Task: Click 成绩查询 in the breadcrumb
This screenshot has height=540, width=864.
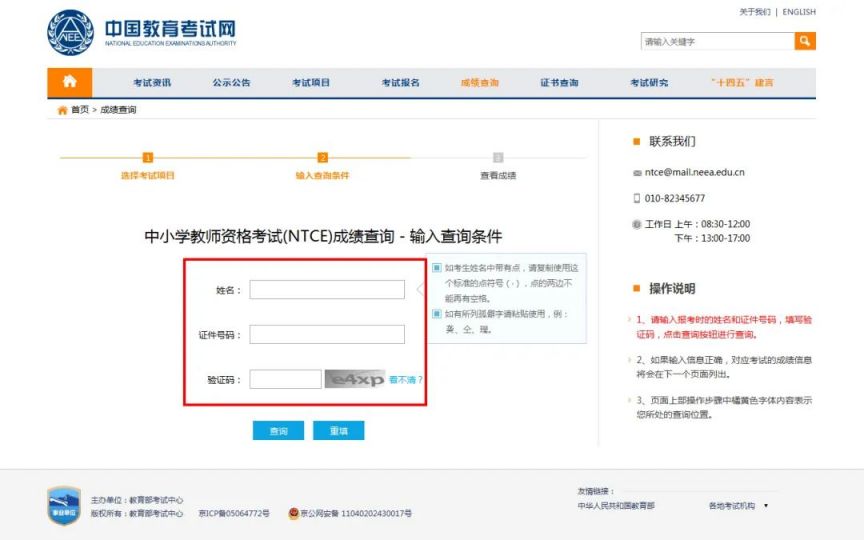Action: pos(118,110)
